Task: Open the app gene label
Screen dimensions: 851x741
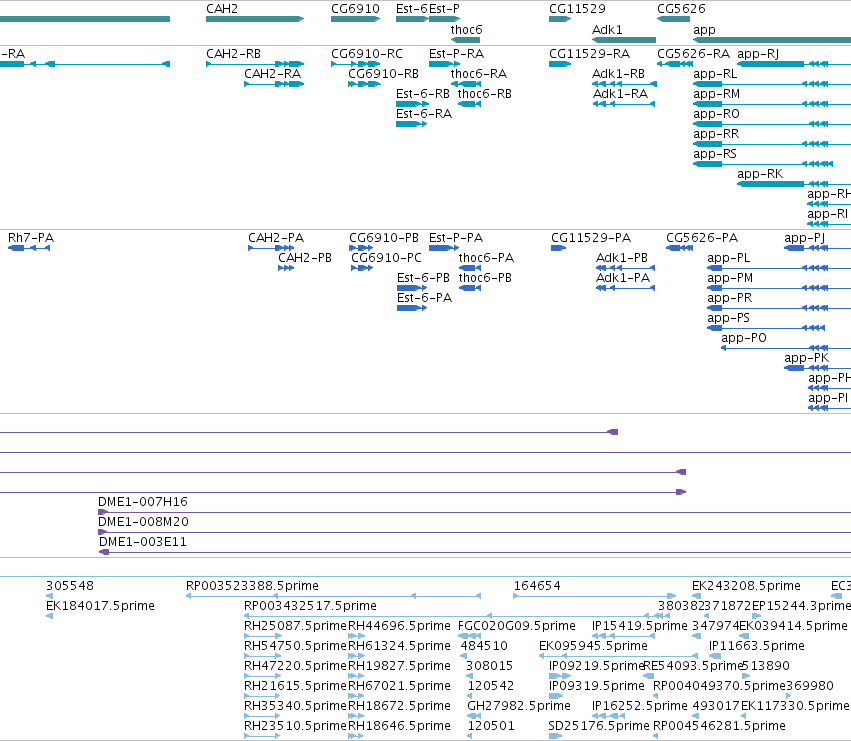Action: (x=704, y=30)
